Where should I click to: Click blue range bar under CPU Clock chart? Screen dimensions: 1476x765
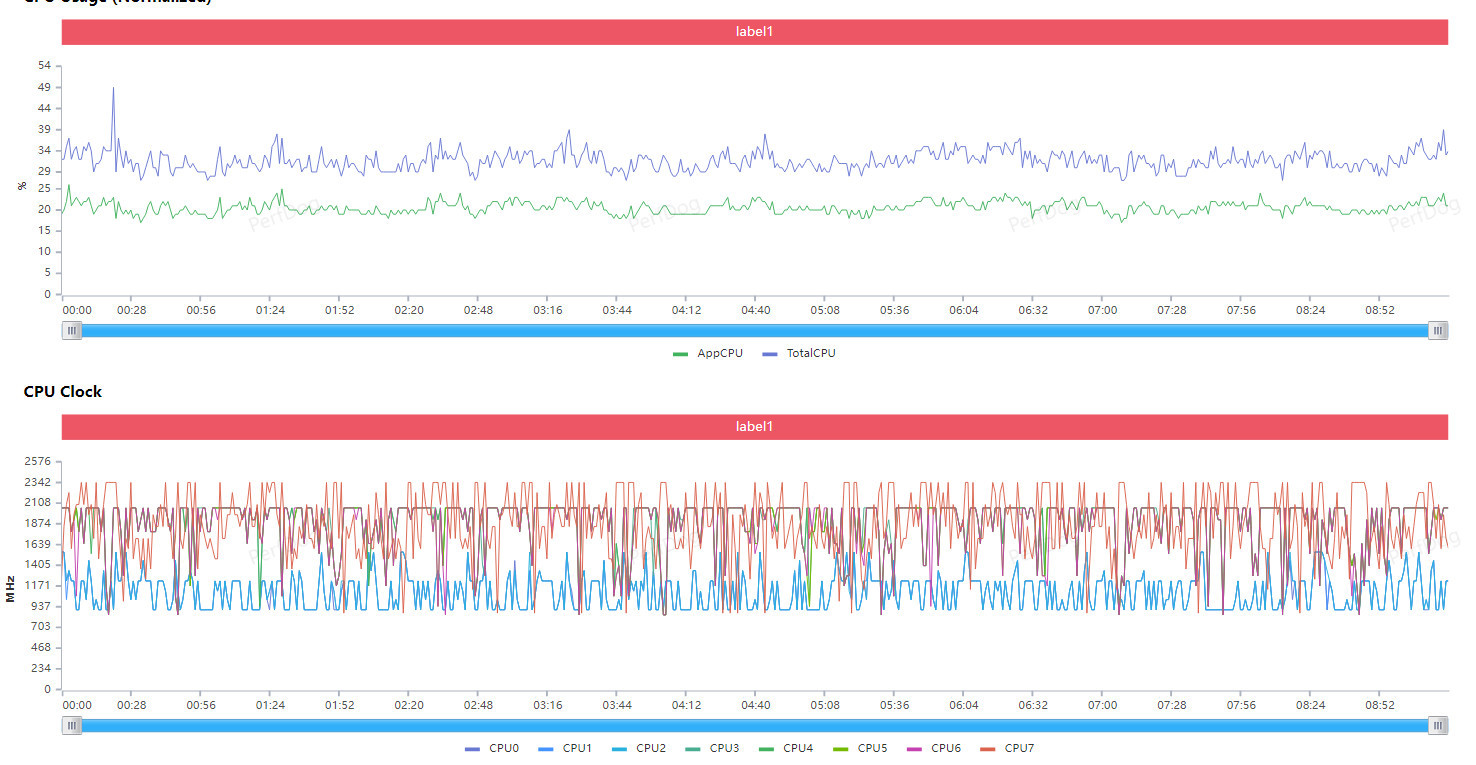[x=755, y=726]
